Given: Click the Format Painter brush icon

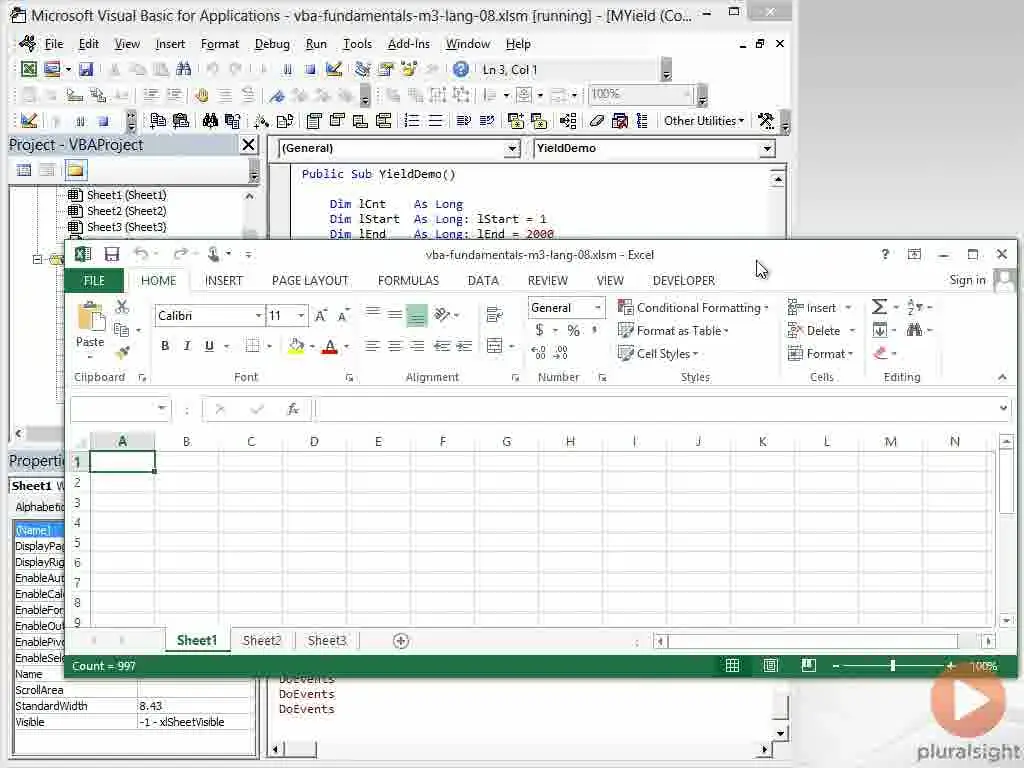Looking at the screenshot, I should (x=121, y=353).
